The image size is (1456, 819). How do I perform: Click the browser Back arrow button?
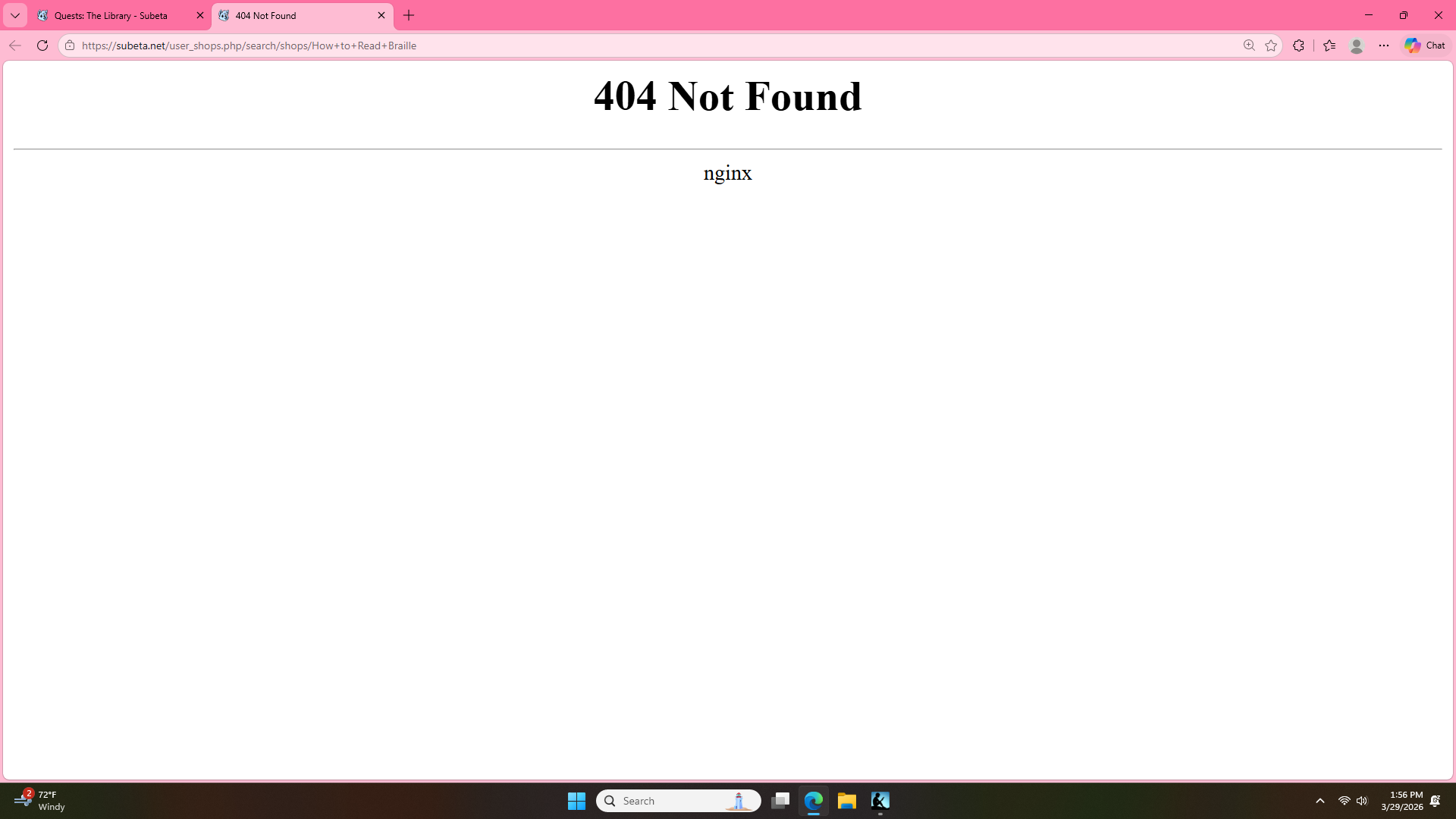click(14, 45)
